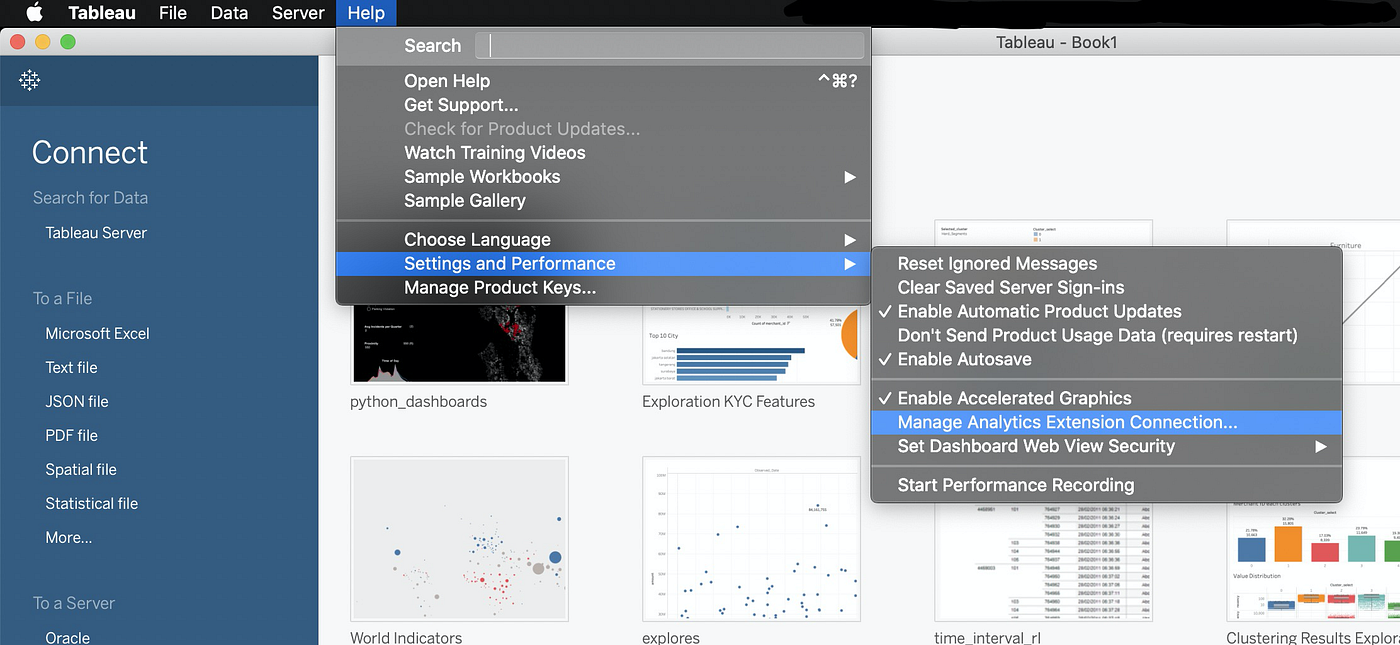Click the Exploration KYC Features label

(x=729, y=402)
